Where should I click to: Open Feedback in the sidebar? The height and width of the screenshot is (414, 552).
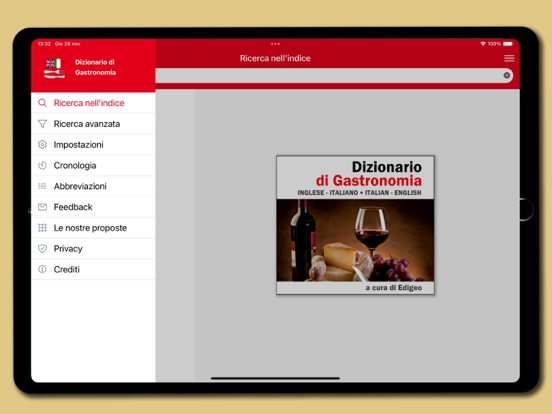pyautogui.click(x=93, y=207)
